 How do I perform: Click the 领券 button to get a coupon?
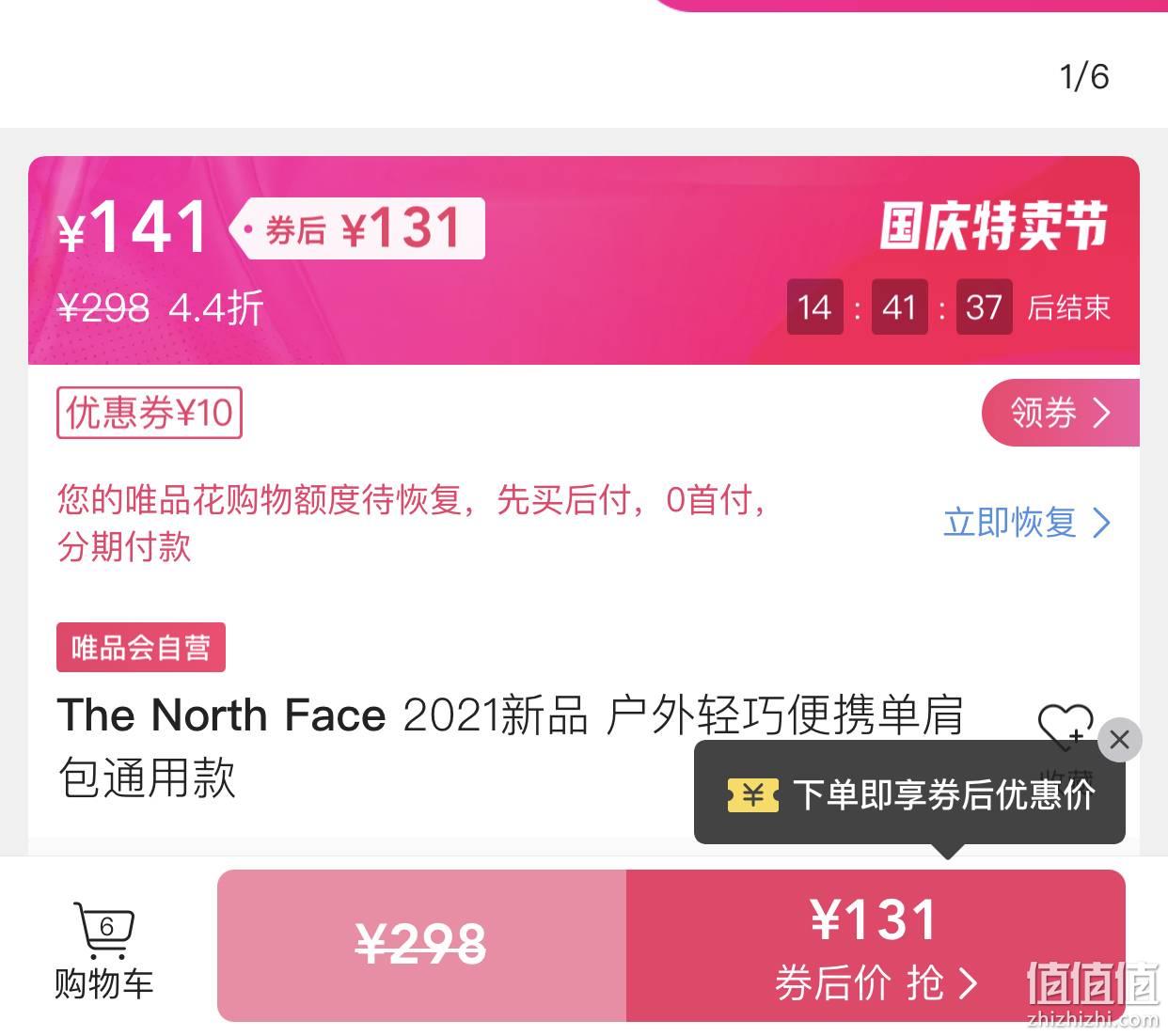pos(1060,413)
